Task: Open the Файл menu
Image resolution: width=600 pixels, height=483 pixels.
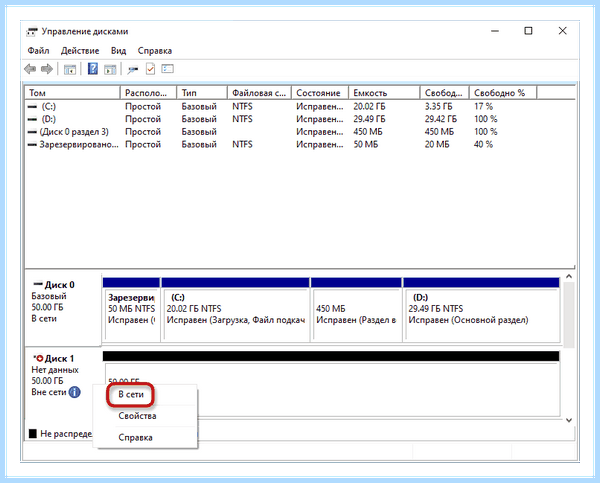Action: [38, 51]
